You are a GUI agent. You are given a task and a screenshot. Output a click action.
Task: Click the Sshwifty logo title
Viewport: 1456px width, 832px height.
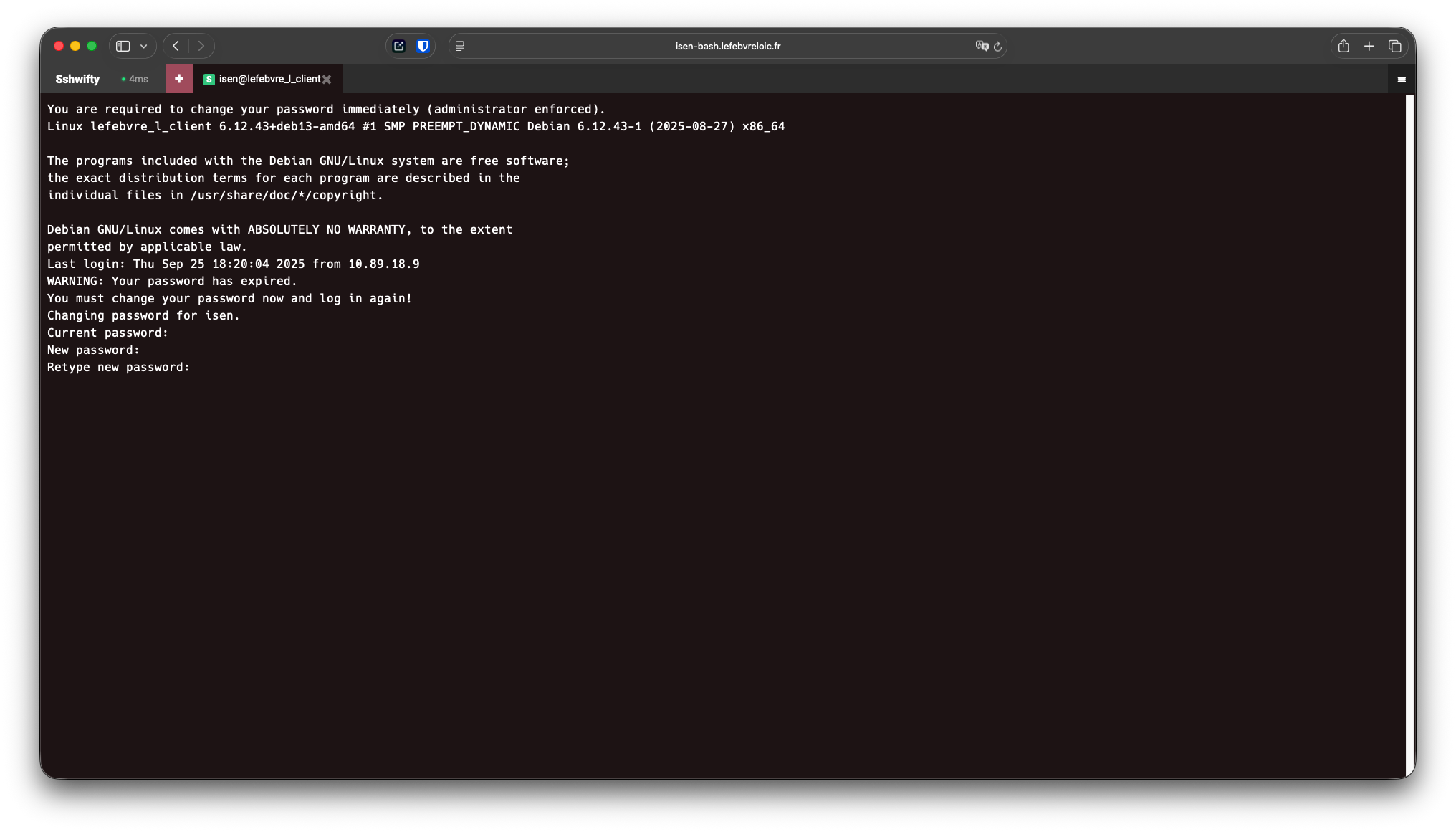point(77,79)
